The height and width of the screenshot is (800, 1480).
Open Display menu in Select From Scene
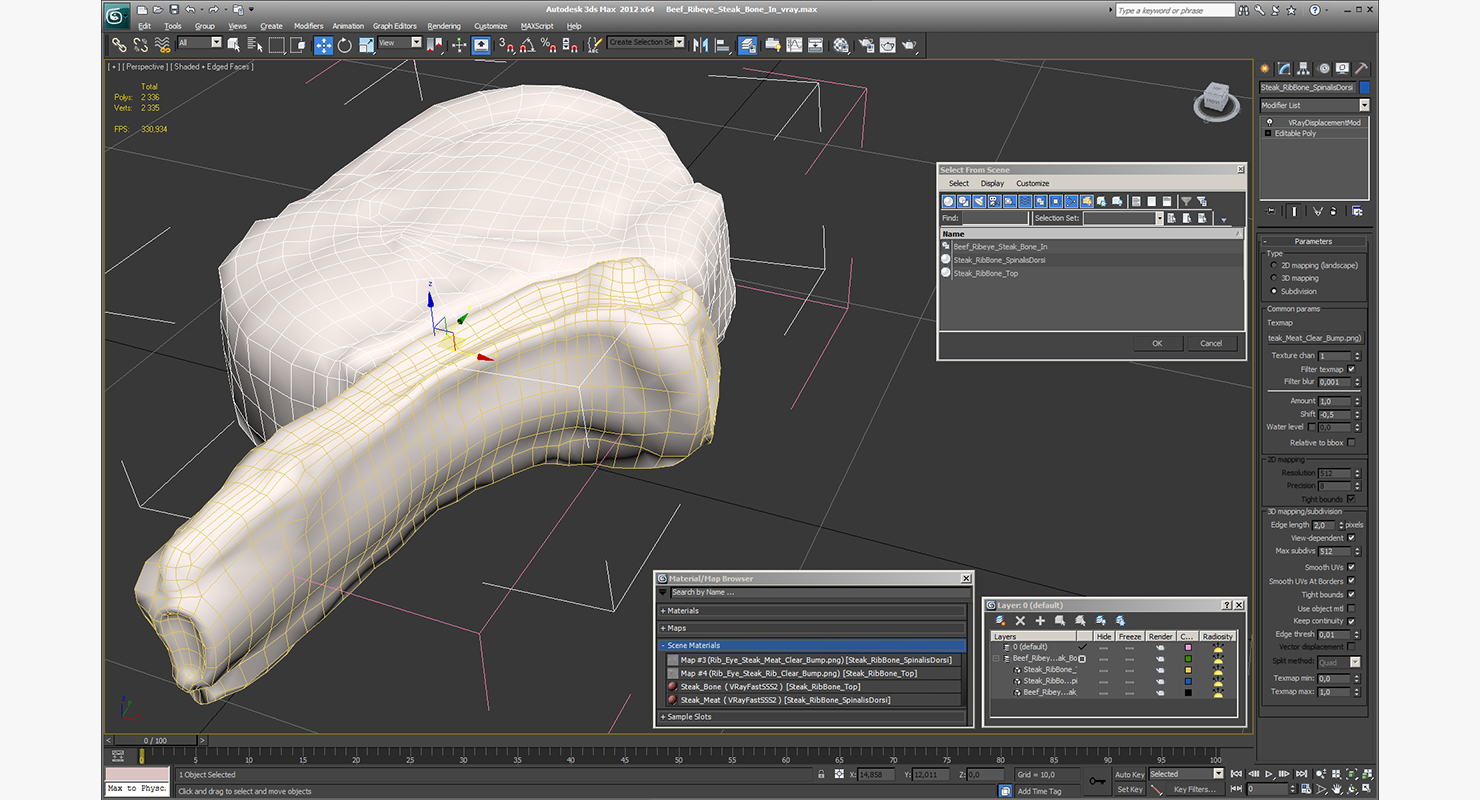(x=992, y=184)
